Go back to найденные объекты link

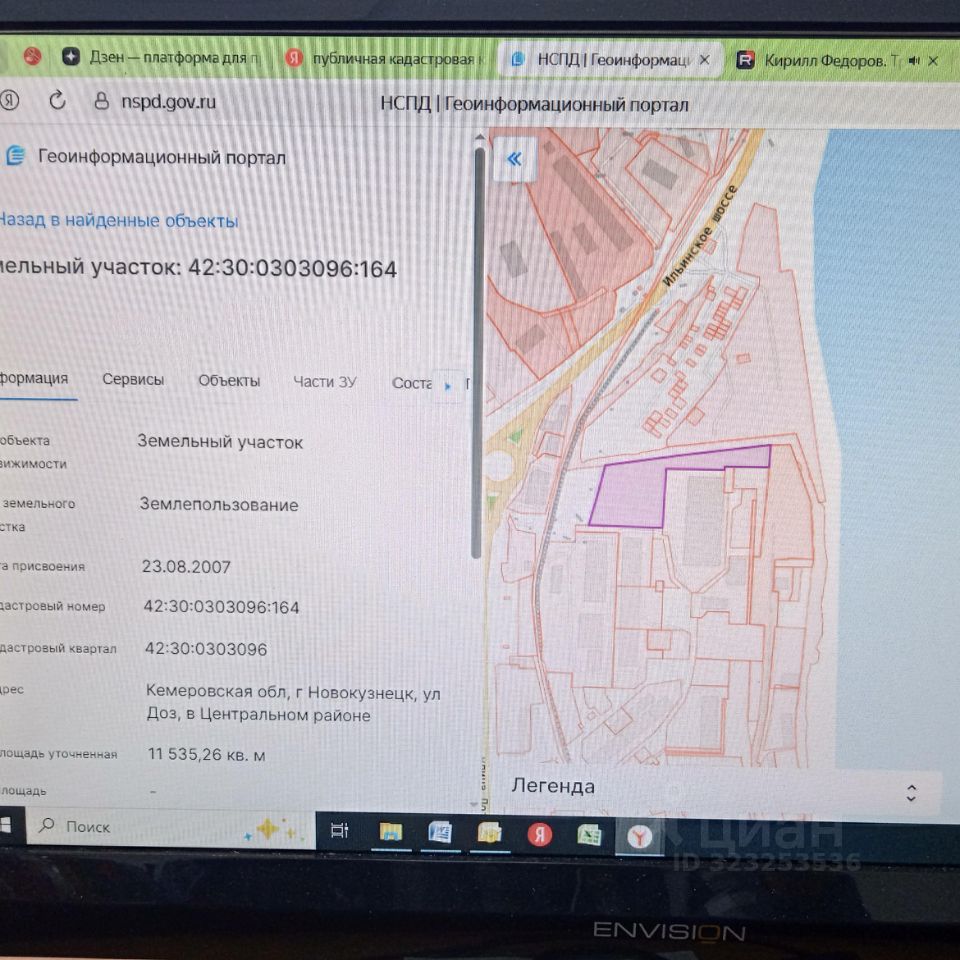coord(119,220)
